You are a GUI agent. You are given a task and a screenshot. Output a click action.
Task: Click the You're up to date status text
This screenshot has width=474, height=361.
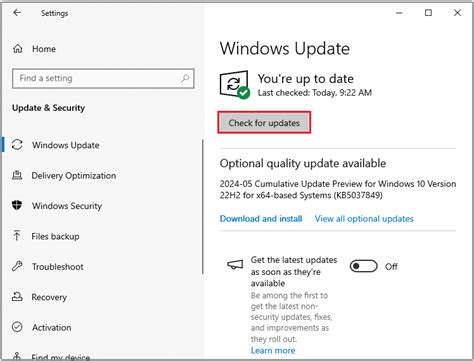[305, 79]
